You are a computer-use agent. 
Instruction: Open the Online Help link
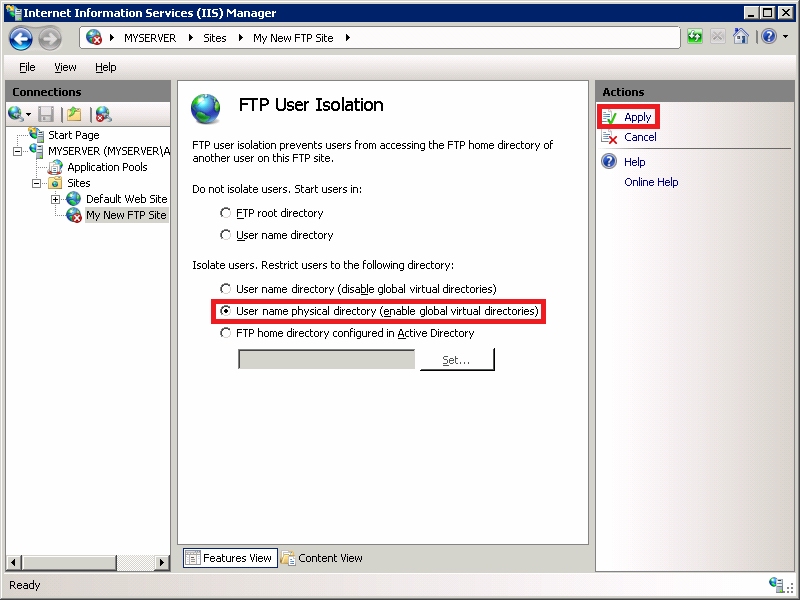(x=651, y=182)
